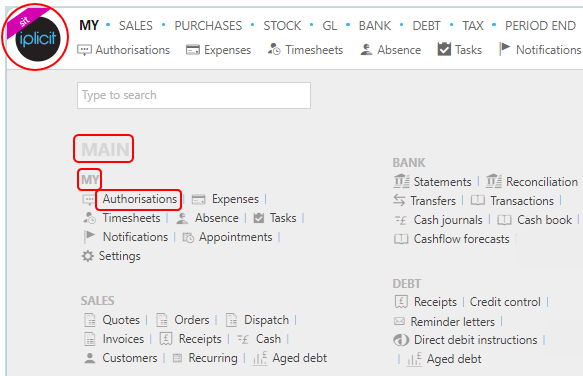The width and height of the screenshot is (583, 376).
Task: Click Cash journals icon in BANK section
Action: pos(401,220)
